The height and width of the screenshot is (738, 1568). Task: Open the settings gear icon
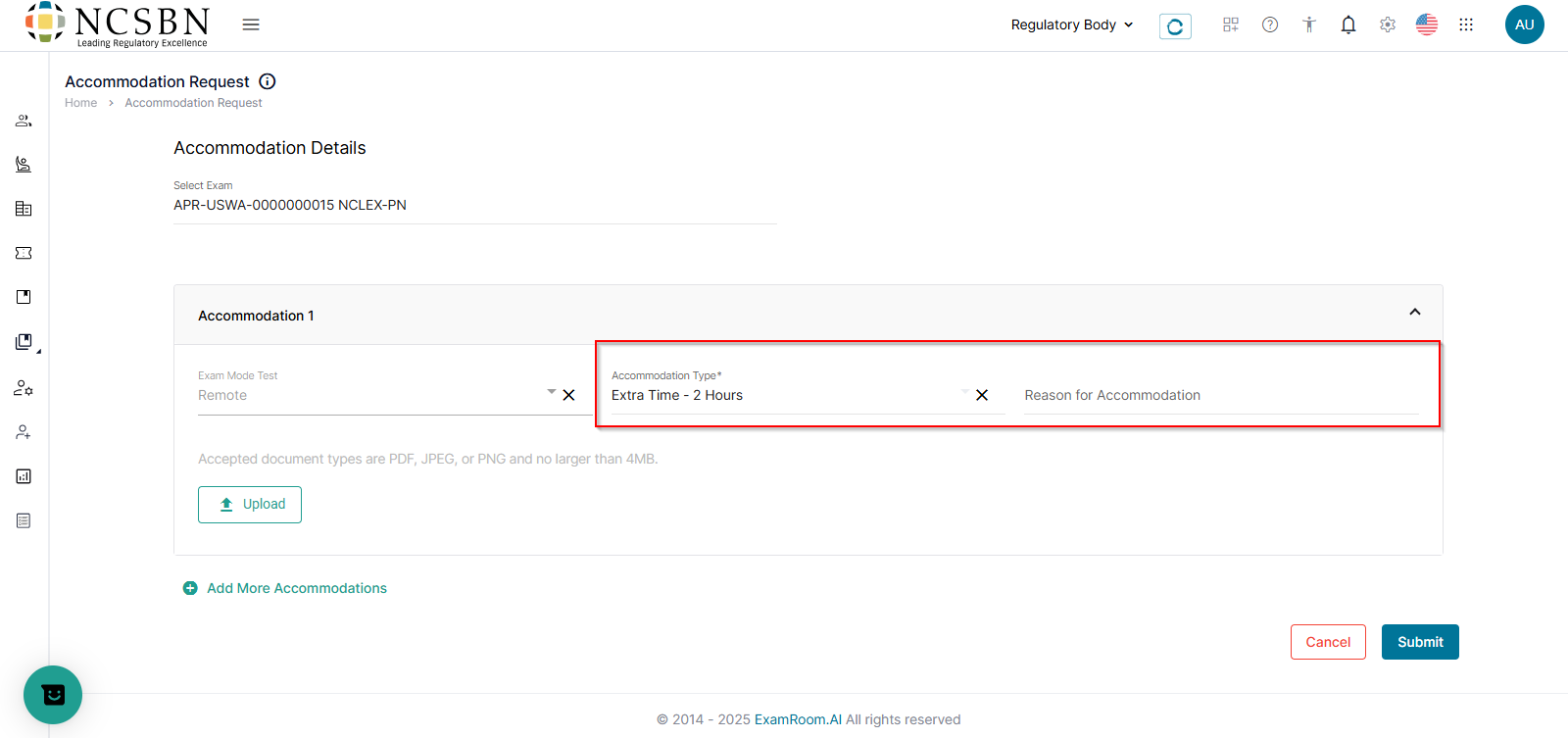pos(1388,25)
